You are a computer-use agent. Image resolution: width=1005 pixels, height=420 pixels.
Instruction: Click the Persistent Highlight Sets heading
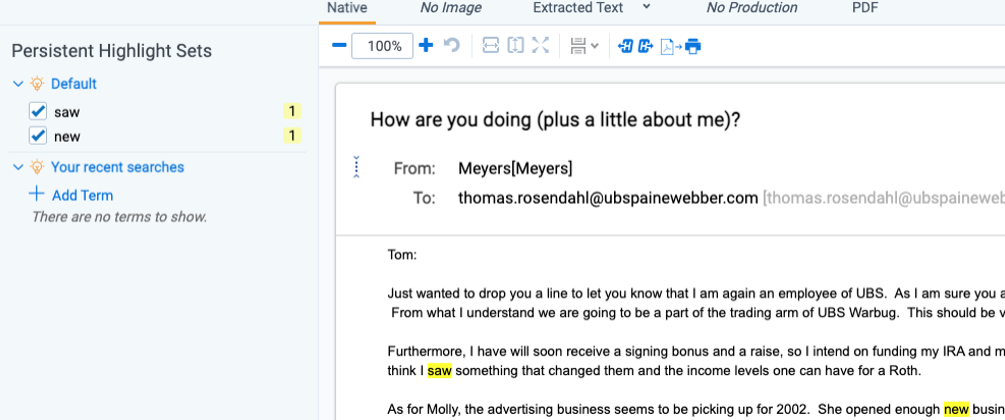pyautogui.click(x=112, y=51)
